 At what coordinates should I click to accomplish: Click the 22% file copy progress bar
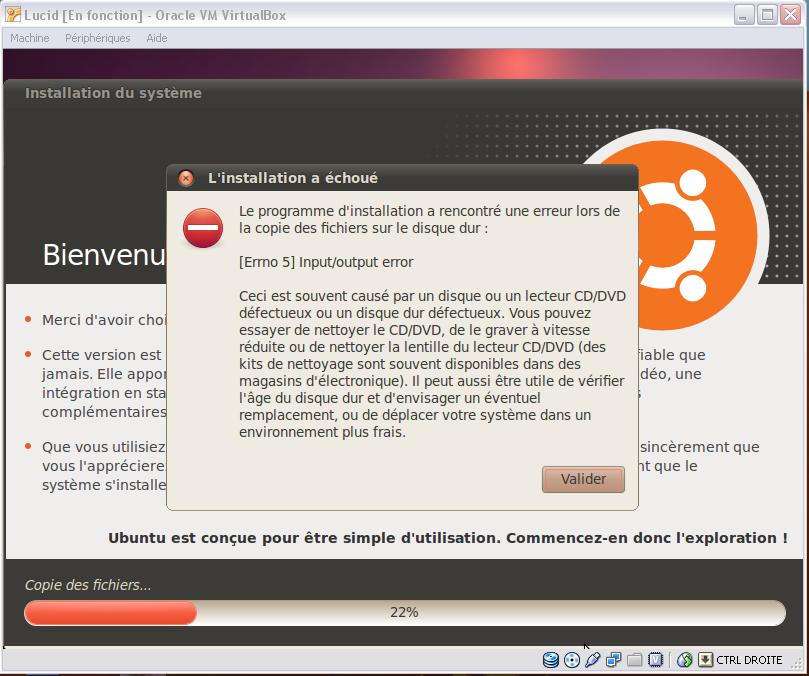click(404, 613)
